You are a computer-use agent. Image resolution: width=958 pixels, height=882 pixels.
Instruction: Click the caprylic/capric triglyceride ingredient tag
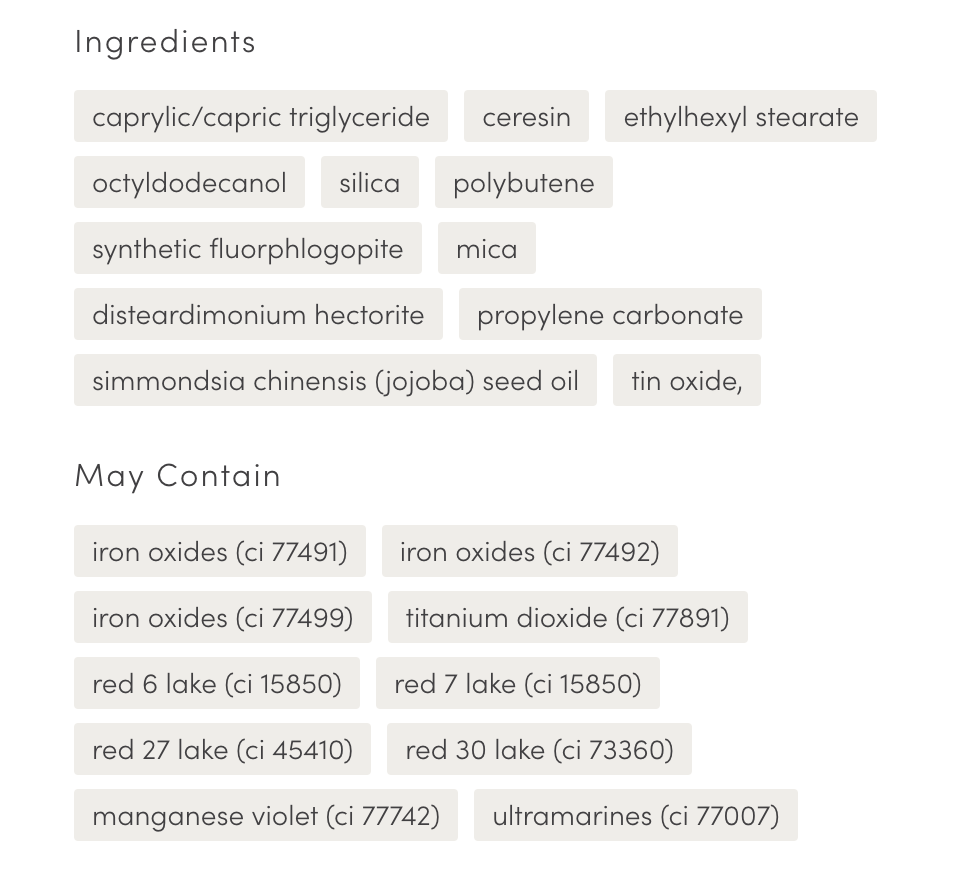[260, 116]
